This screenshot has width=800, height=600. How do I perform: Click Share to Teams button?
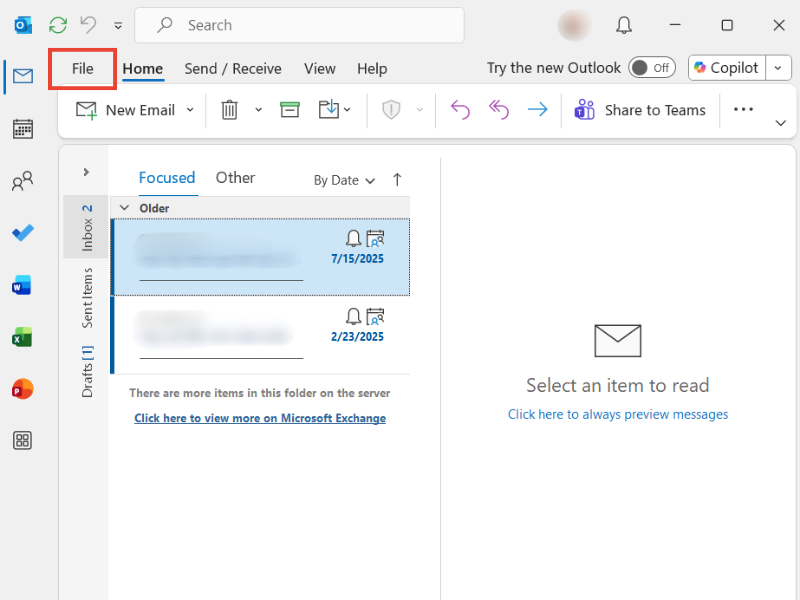640,110
